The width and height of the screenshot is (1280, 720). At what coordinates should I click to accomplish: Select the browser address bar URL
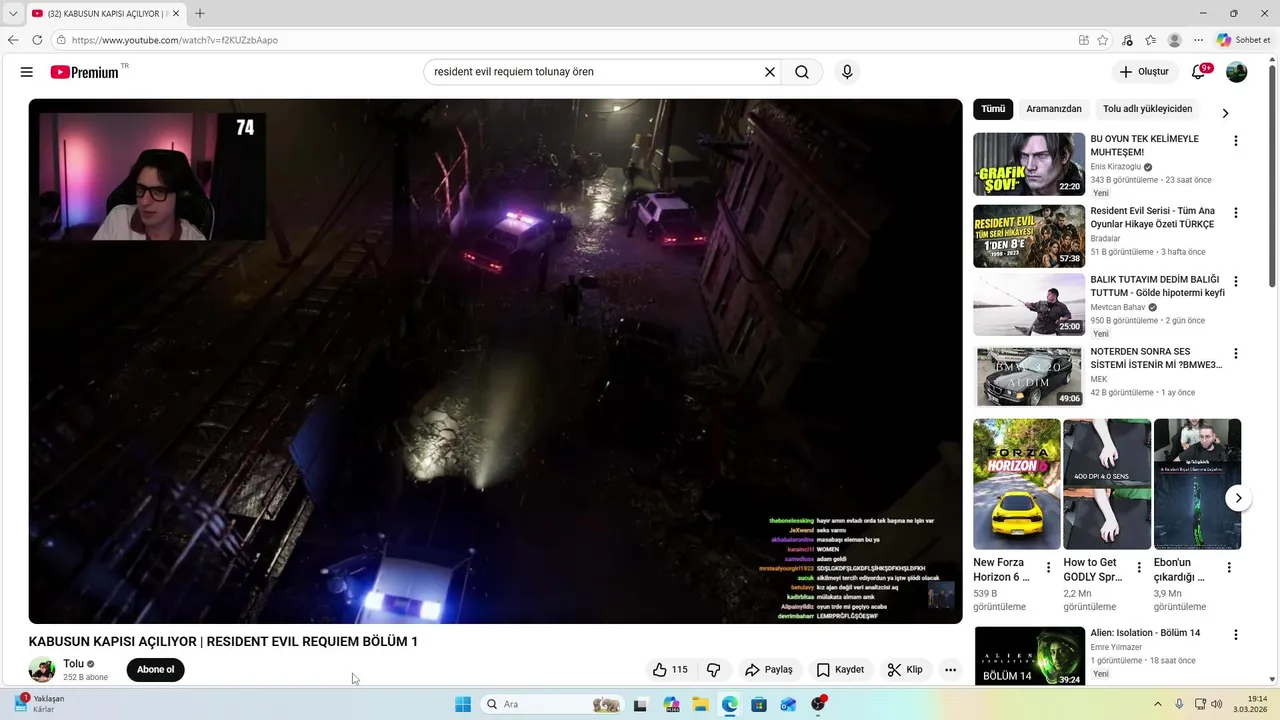tap(175, 40)
